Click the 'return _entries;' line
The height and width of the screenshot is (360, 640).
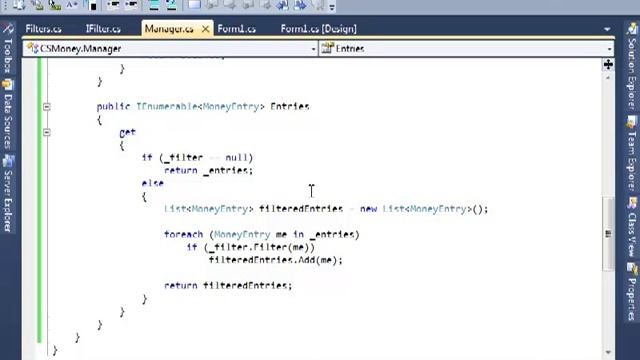point(209,171)
